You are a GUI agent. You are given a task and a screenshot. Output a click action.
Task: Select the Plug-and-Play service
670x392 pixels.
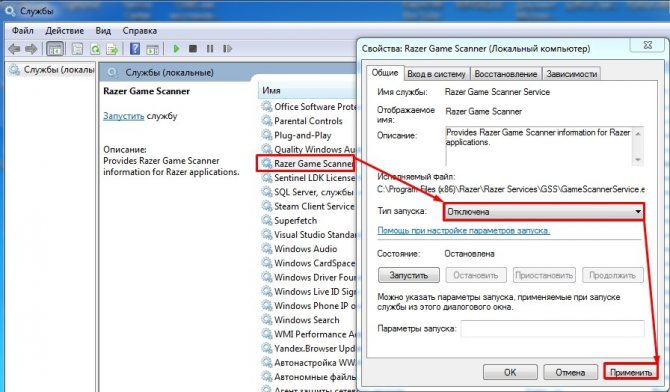[x=297, y=135]
